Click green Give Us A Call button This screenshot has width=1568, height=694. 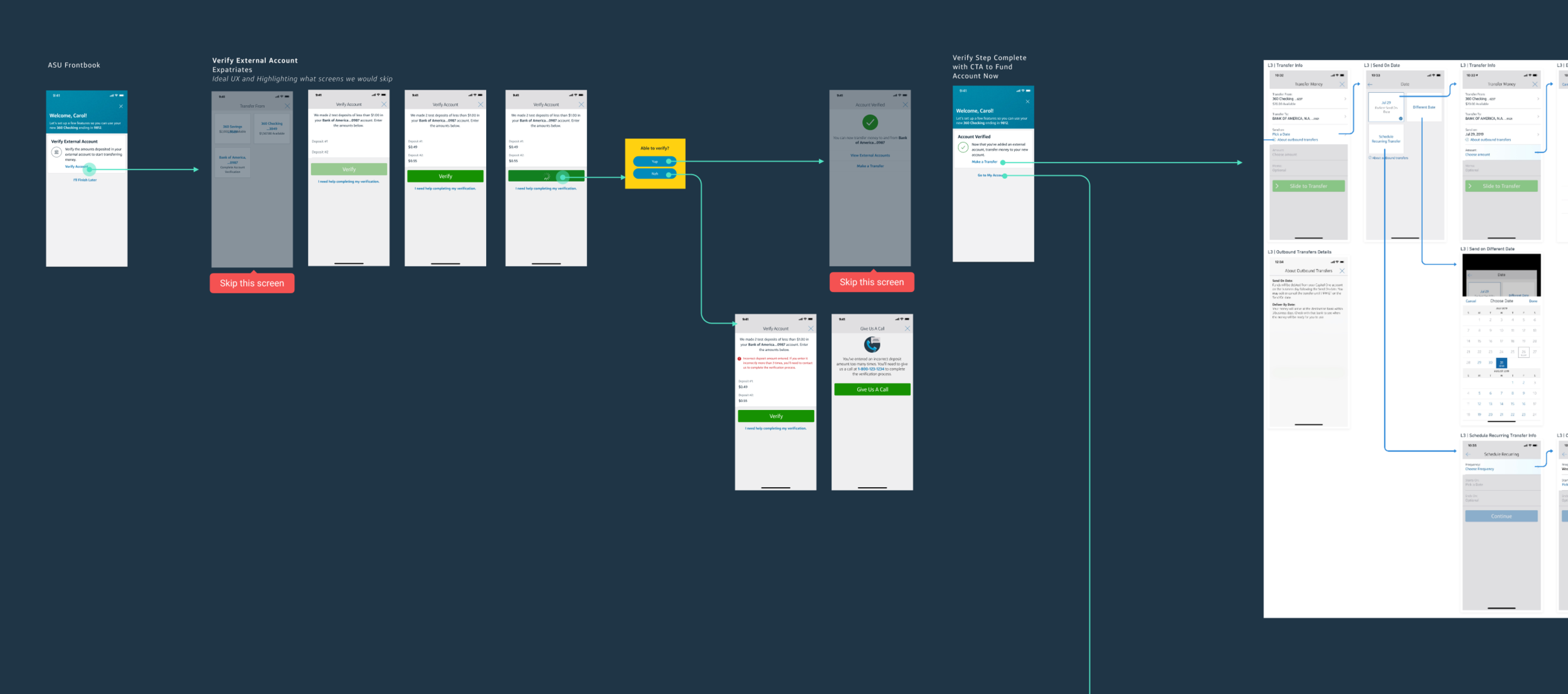872,389
